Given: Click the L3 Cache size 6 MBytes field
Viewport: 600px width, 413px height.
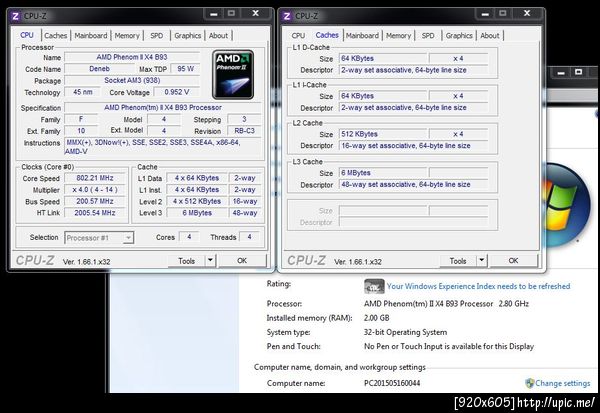Looking at the screenshot, I should (x=383, y=173).
